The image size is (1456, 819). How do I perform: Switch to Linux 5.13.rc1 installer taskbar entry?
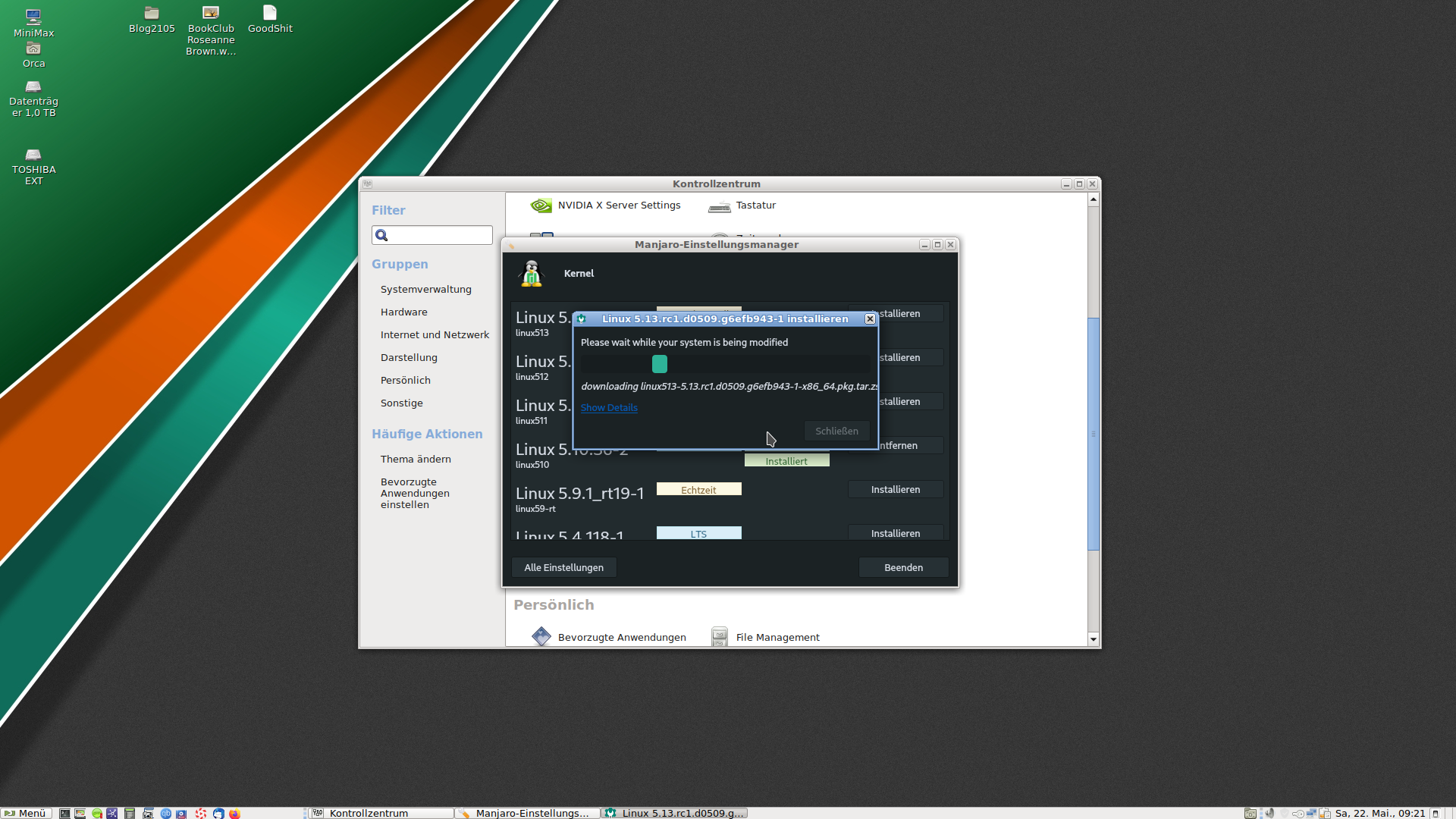675,813
